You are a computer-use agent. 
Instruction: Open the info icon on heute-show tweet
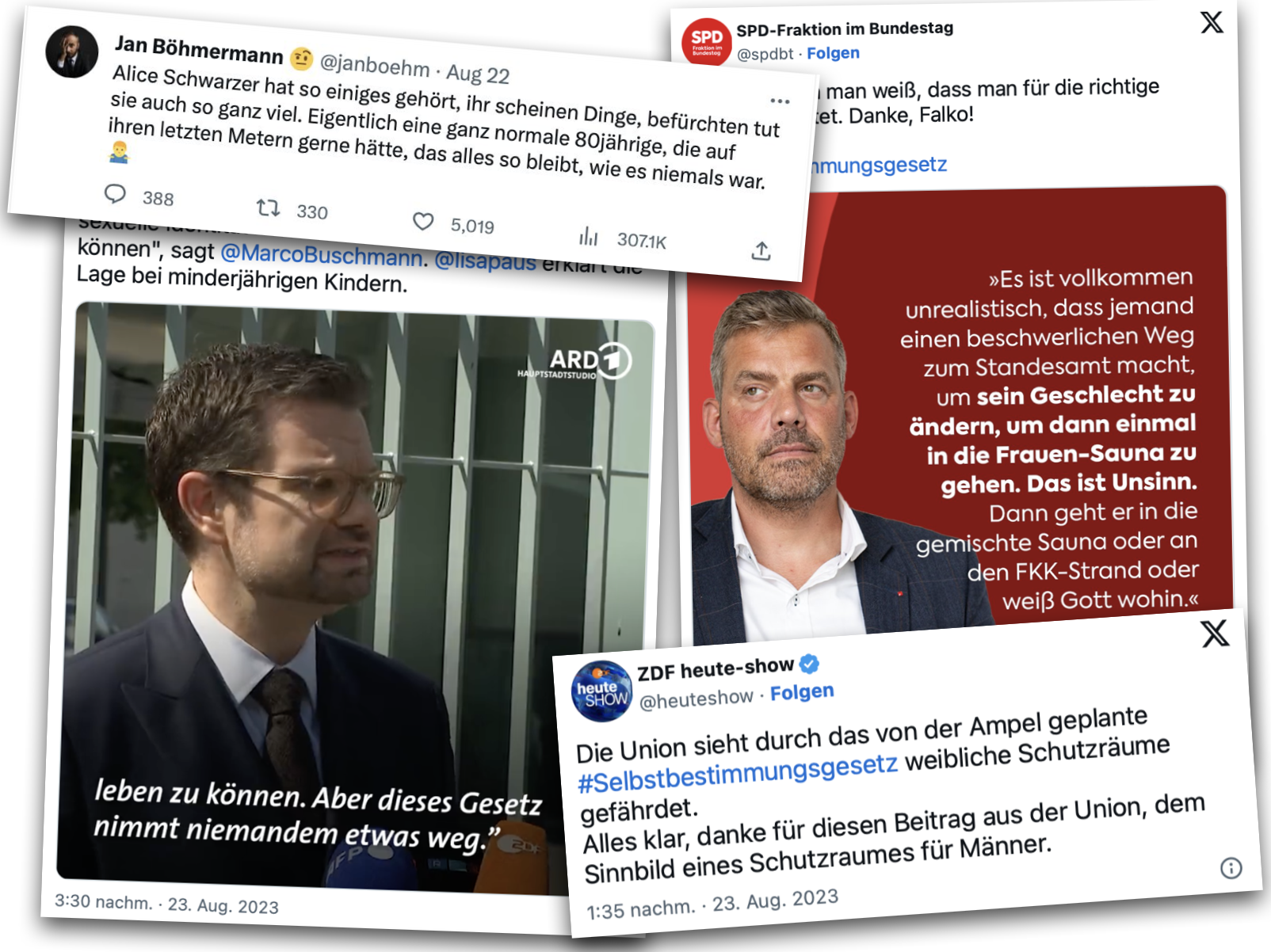[x=1231, y=868]
